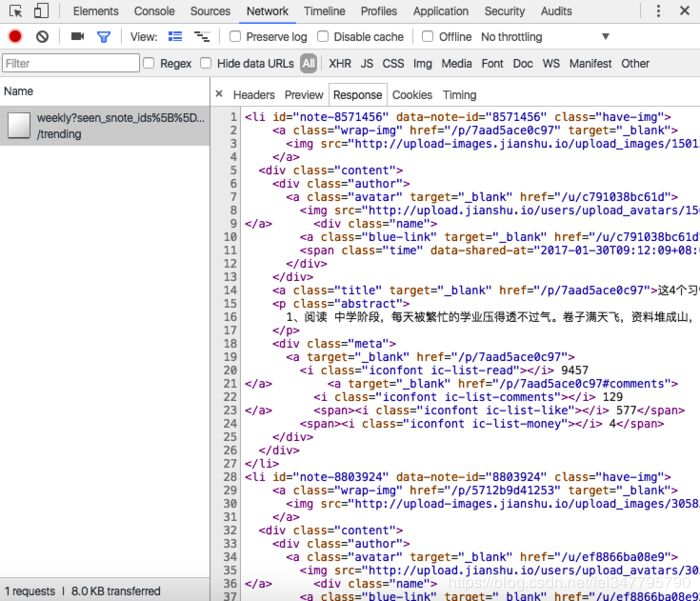Viewport: 700px width, 601px height.
Task: Filter requests by XHR
Action: [340, 63]
